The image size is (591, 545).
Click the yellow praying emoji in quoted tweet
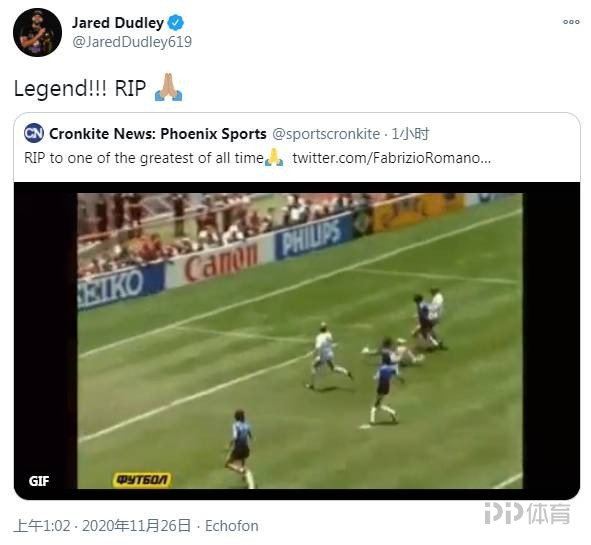[274, 157]
